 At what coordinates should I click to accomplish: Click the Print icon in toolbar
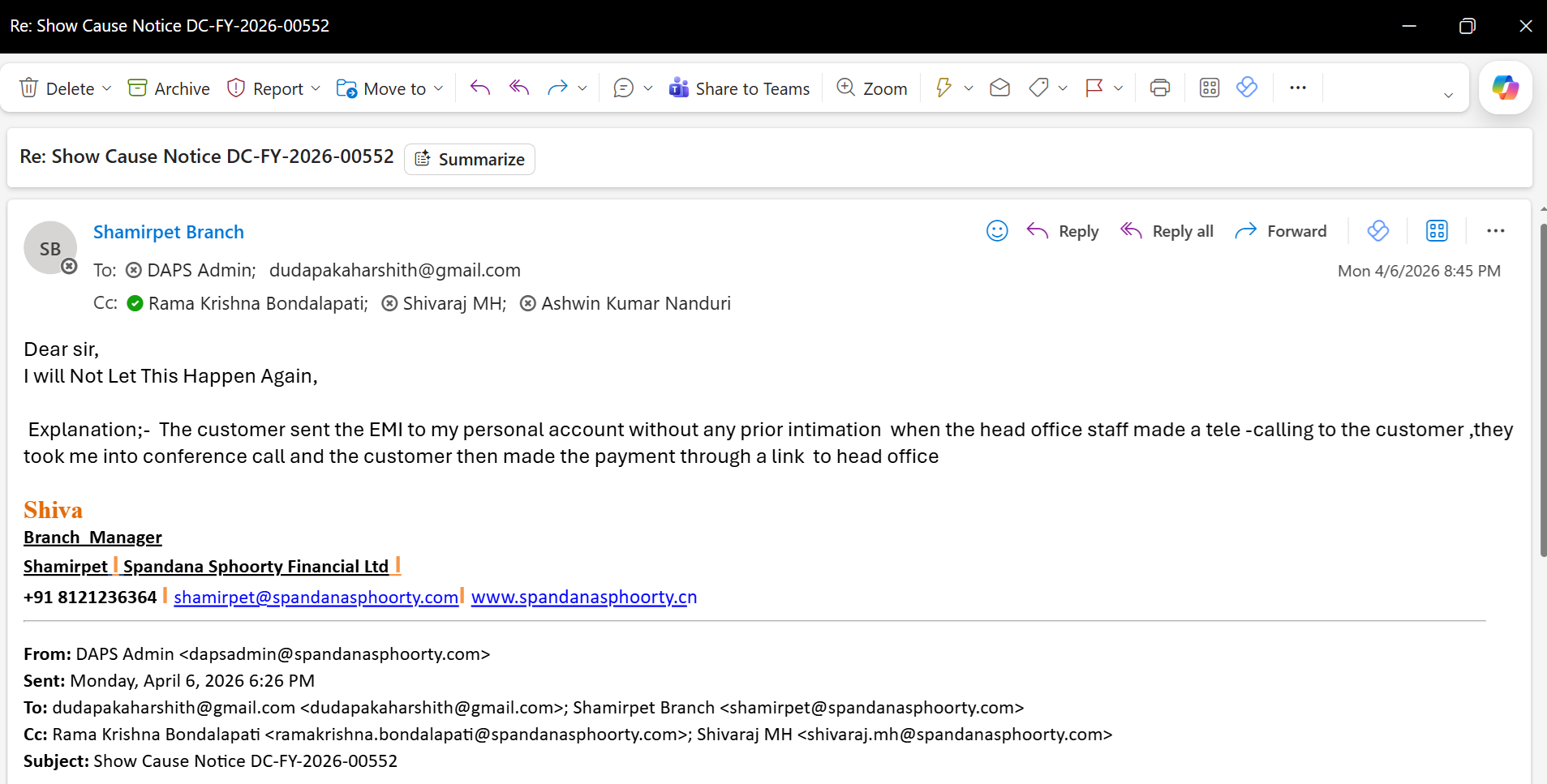(x=1159, y=88)
